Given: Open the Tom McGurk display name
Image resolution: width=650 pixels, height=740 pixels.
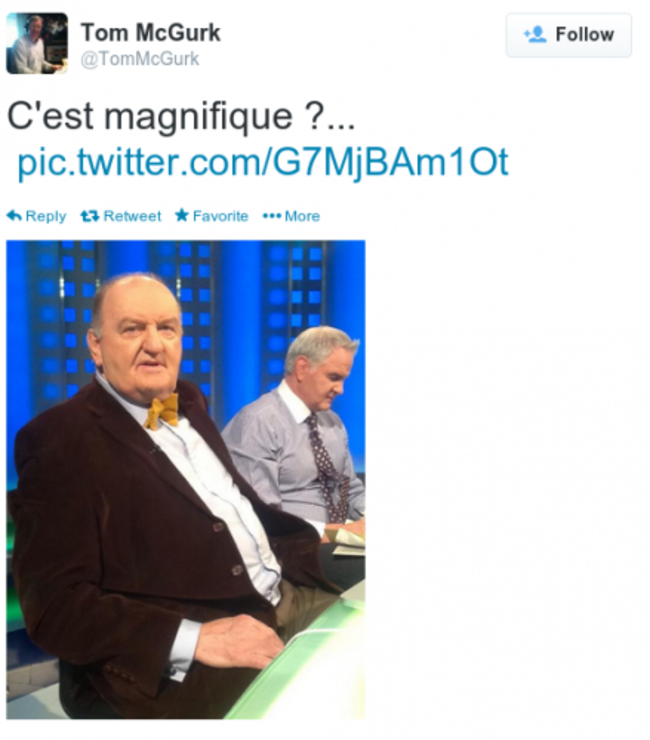Looking at the screenshot, I should [x=151, y=33].
